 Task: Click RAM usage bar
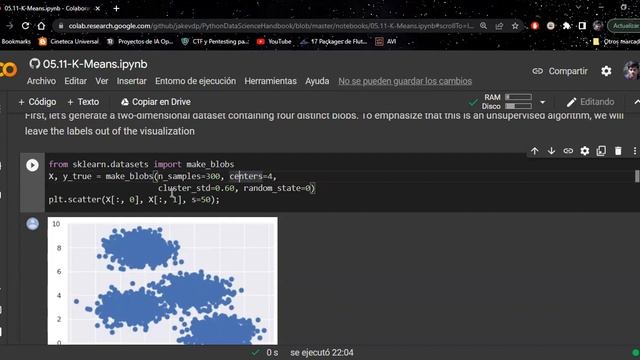coord(518,97)
